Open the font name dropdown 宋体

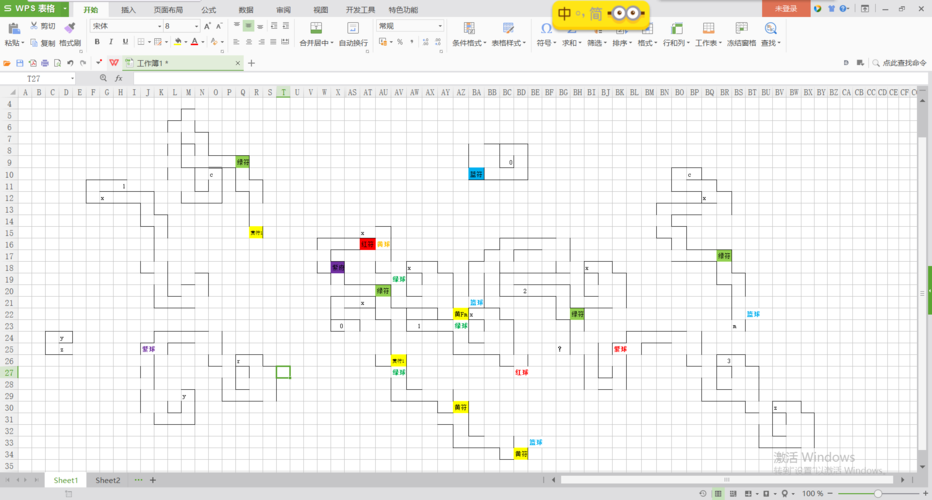[x=157, y=26]
